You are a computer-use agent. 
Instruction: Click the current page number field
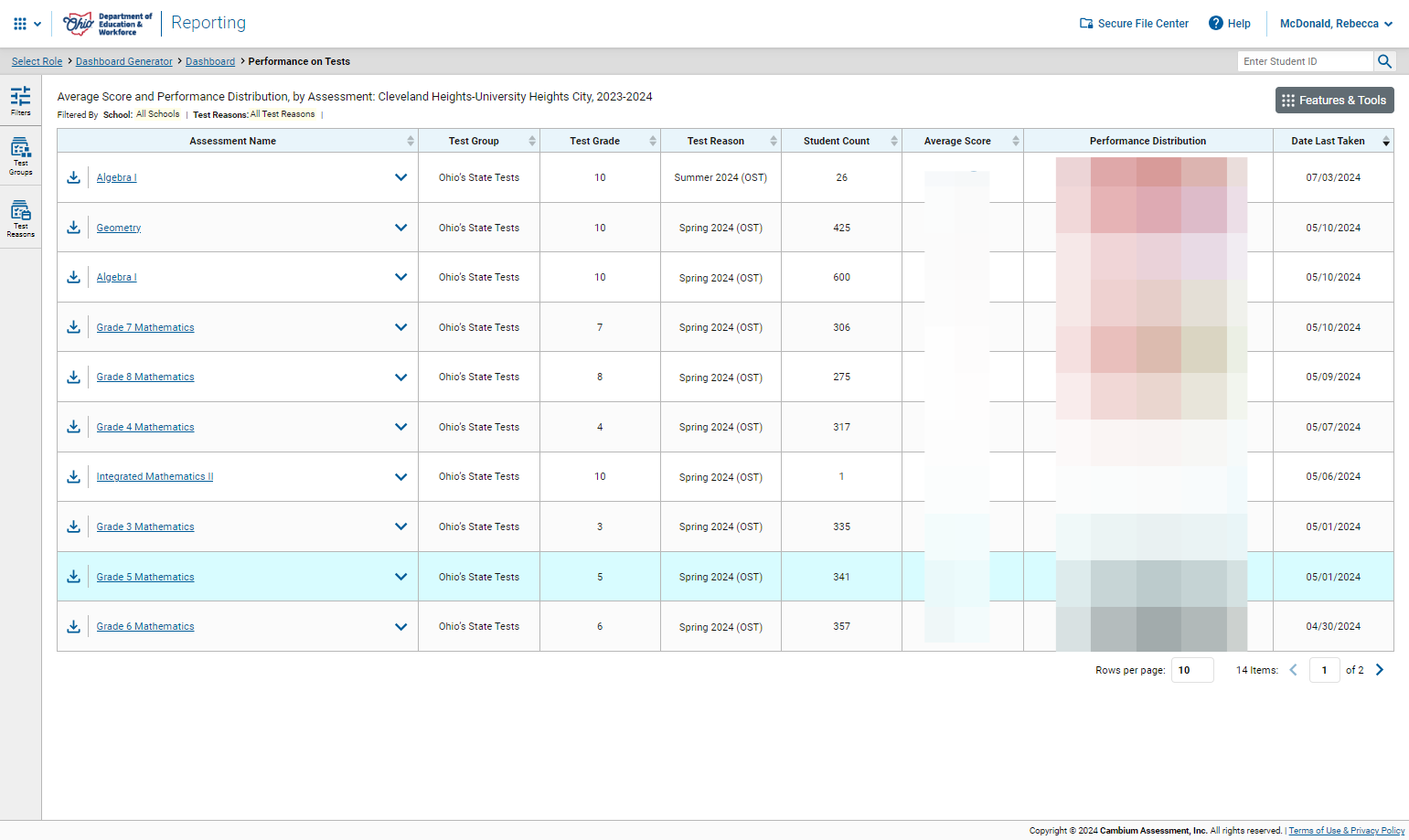coord(1324,670)
